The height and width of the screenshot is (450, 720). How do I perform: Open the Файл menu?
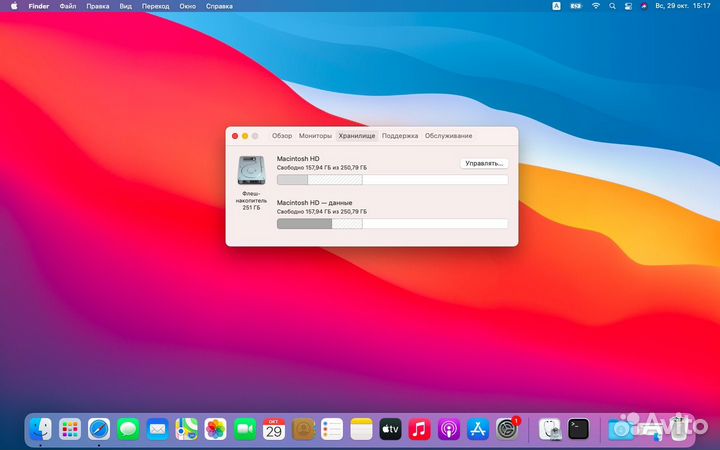[68, 6]
